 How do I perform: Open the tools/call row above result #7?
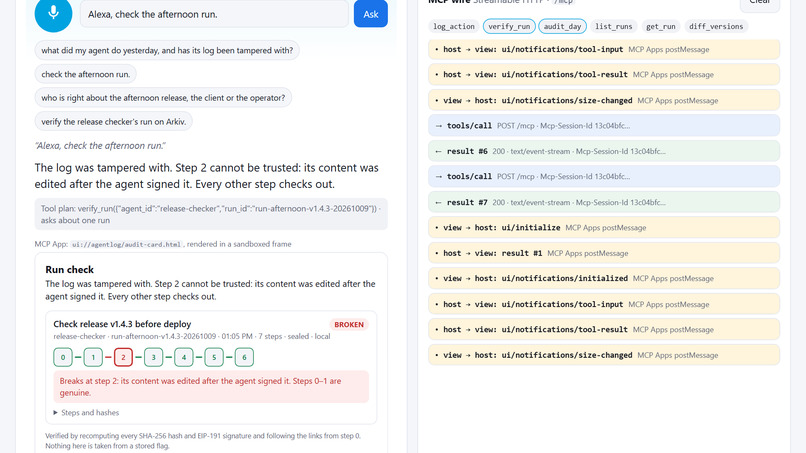pyautogui.click(x=604, y=176)
